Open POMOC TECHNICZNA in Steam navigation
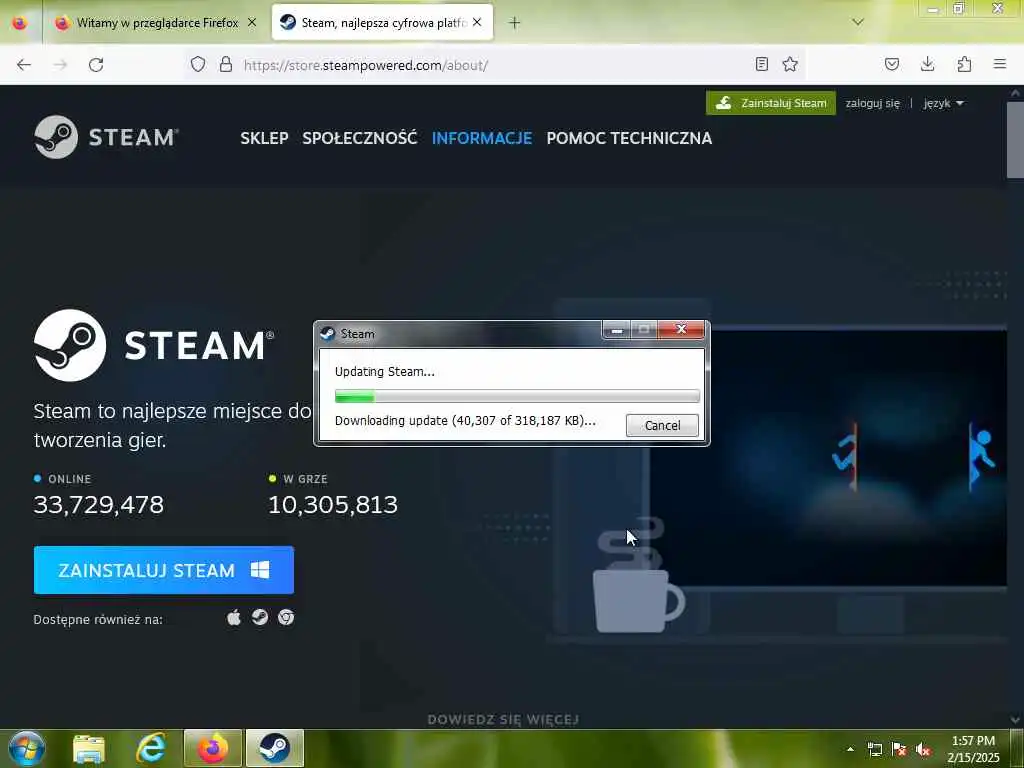This screenshot has height=768, width=1024. coord(629,138)
